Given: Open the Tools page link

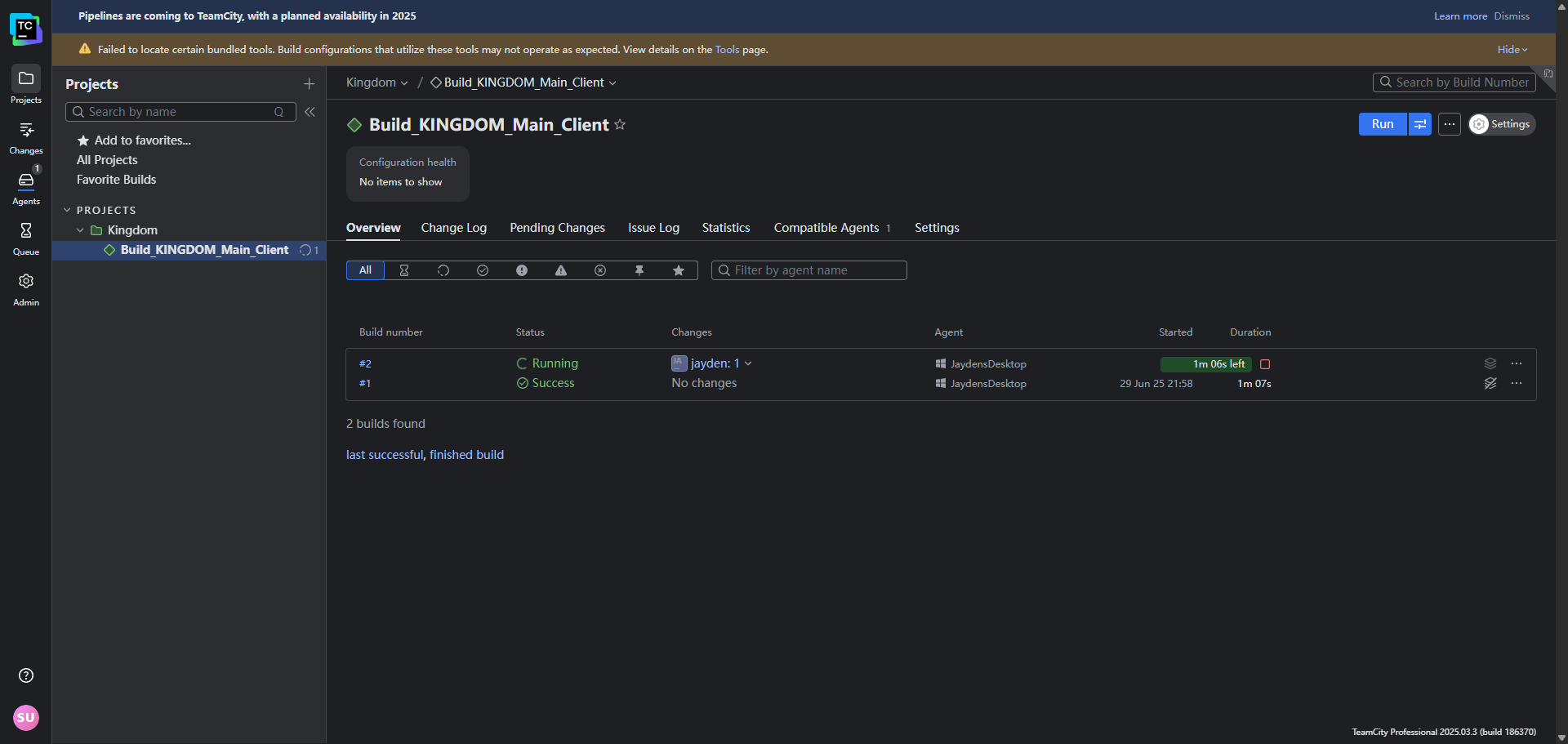Looking at the screenshot, I should point(727,50).
